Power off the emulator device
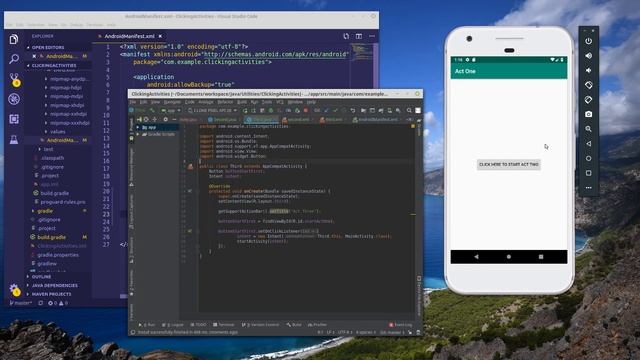Viewport: 640px width, 360px height. [x=588, y=41]
